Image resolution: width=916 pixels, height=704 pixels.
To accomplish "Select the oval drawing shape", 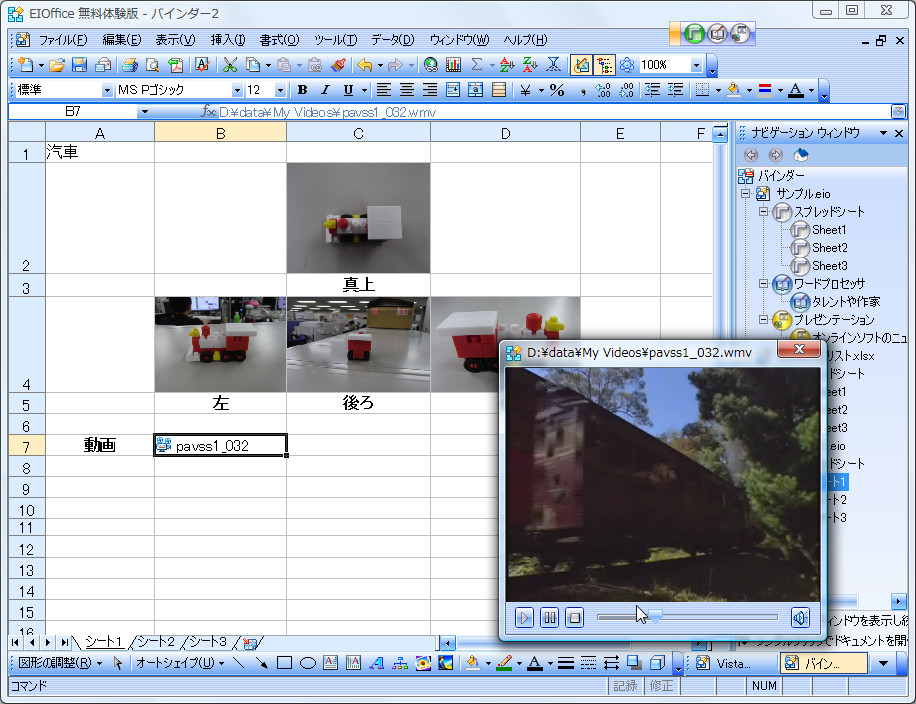I will [x=307, y=663].
